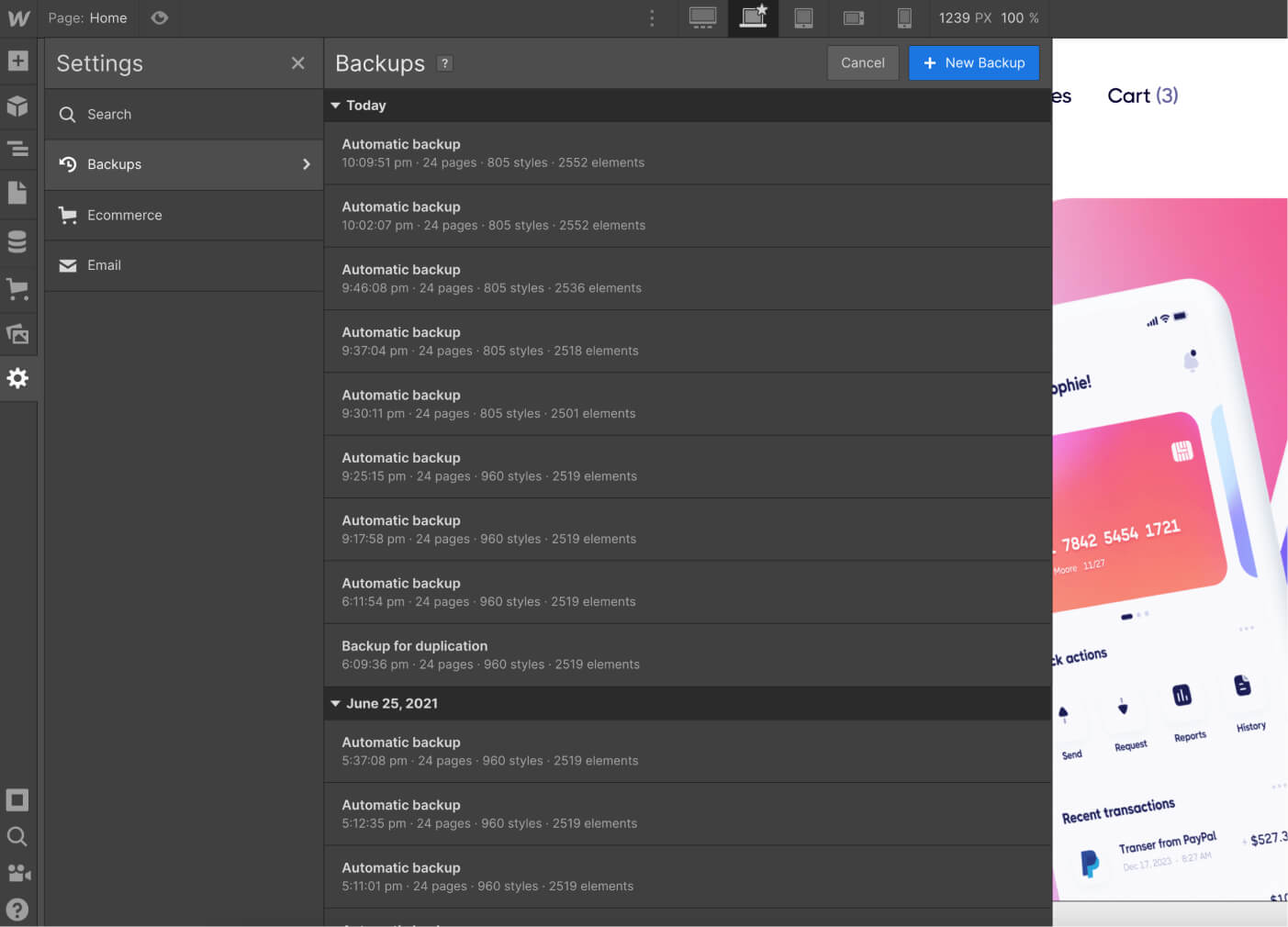
Task: Cancel out of the Backups view
Action: [862, 62]
